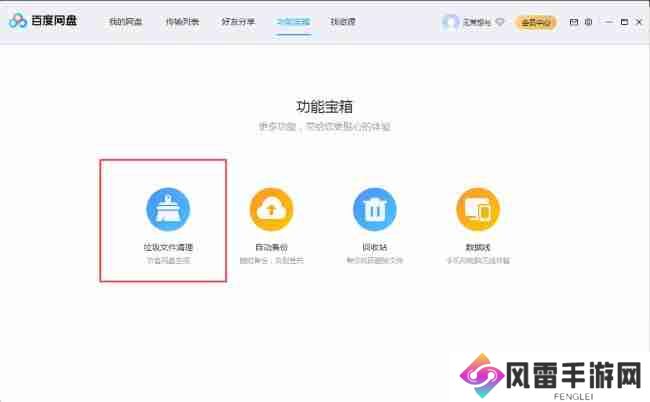Click the user avatar picture

450,22
